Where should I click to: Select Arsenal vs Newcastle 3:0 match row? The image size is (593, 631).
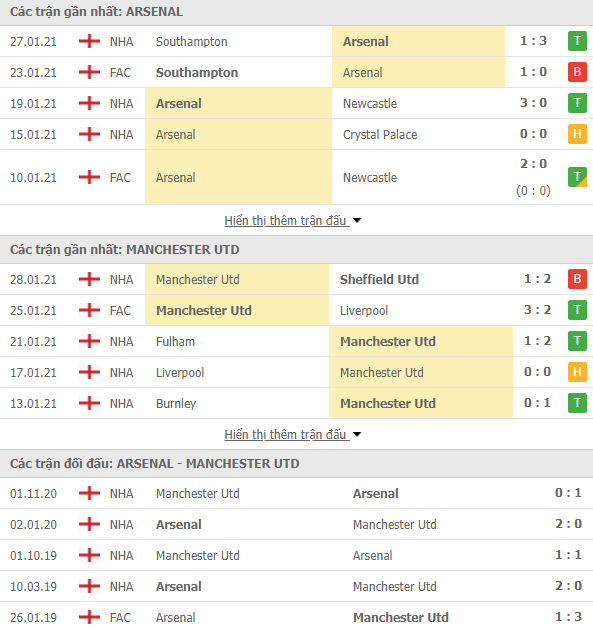pos(296,103)
